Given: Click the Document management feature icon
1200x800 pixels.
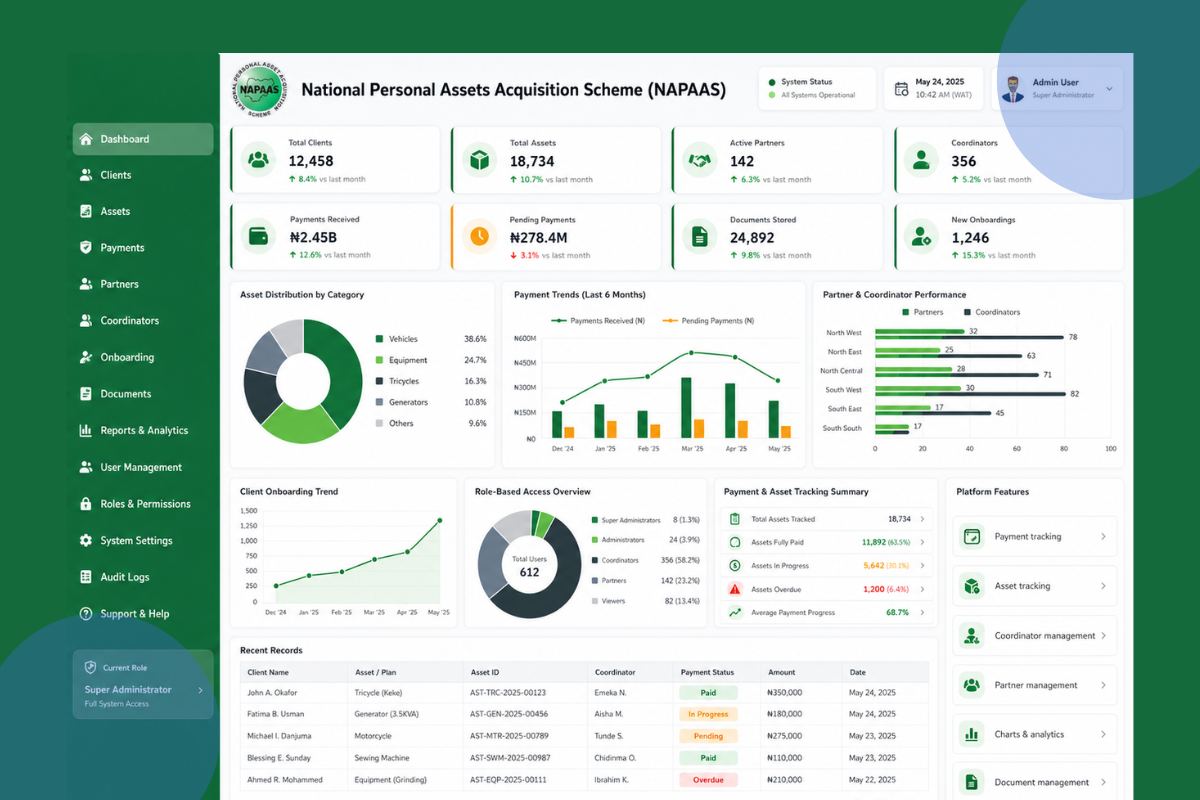Looking at the screenshot, I should click(970, 782).
